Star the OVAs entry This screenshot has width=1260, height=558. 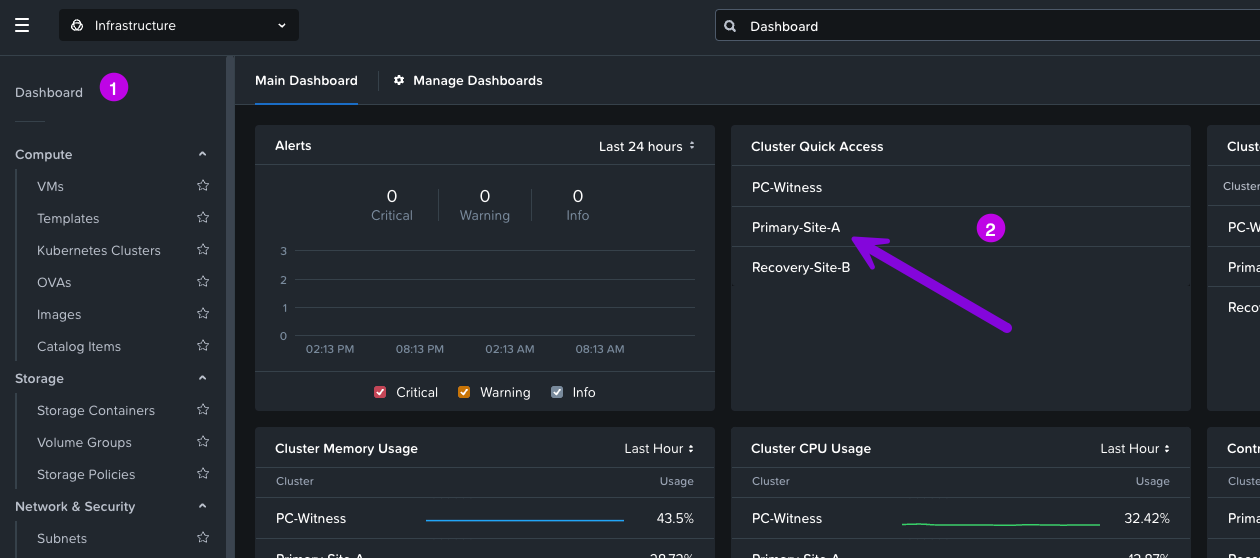[x=203, y=281]
